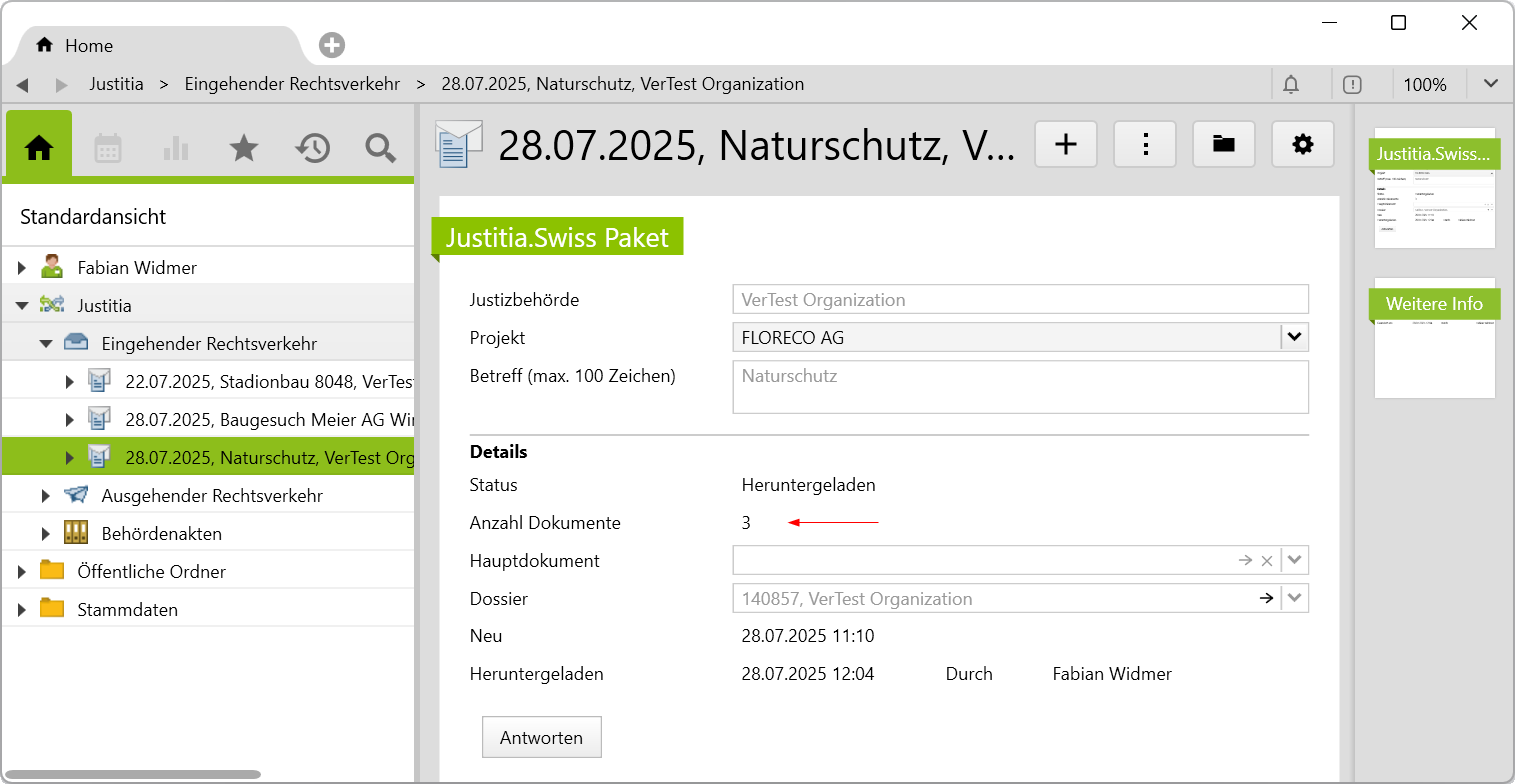Collapse the Justitia tree node
Viewport: 1515px width, 784px height.
coord(22,305)
